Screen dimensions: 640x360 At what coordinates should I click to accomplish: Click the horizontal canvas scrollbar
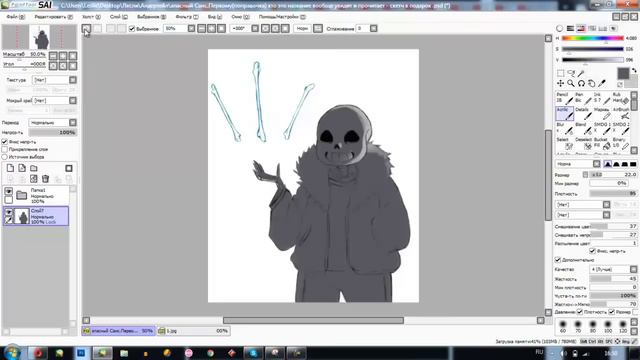[x=313, y=320]
